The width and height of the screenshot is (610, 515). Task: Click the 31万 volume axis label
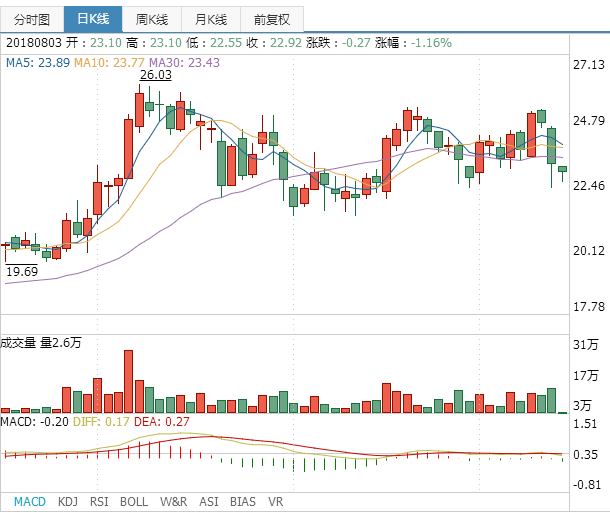click(585, 345)
